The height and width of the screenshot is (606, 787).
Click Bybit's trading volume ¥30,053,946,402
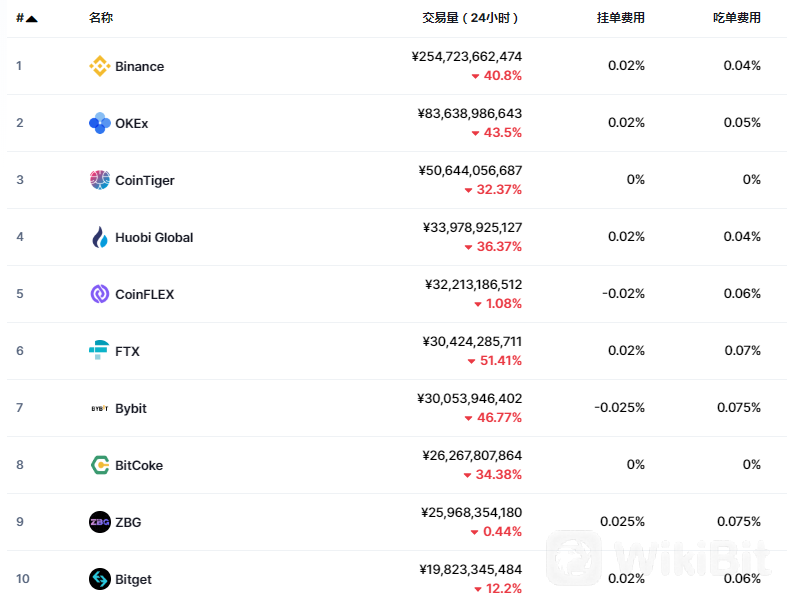(x=469, y=398)
